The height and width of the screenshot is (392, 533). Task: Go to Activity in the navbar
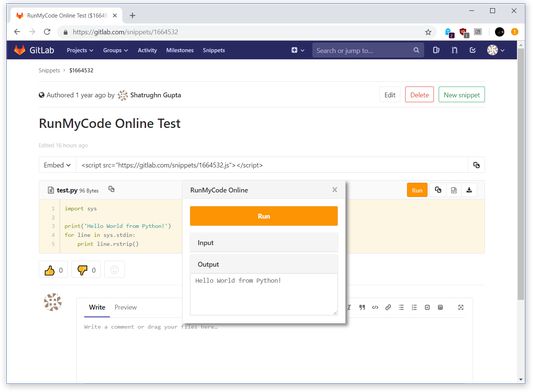point(147,50)
